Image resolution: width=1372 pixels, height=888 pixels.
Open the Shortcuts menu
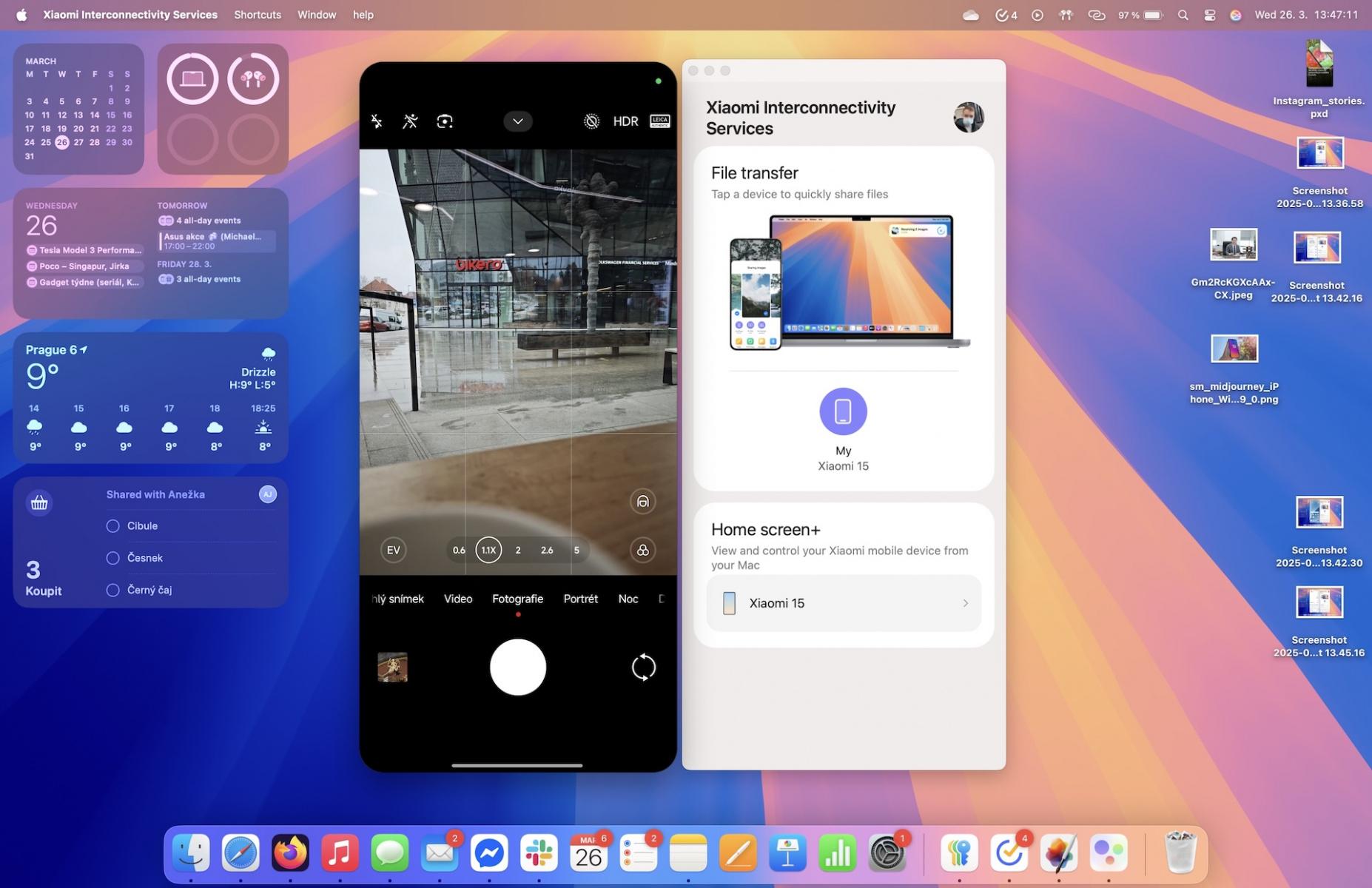click(258, 15)
